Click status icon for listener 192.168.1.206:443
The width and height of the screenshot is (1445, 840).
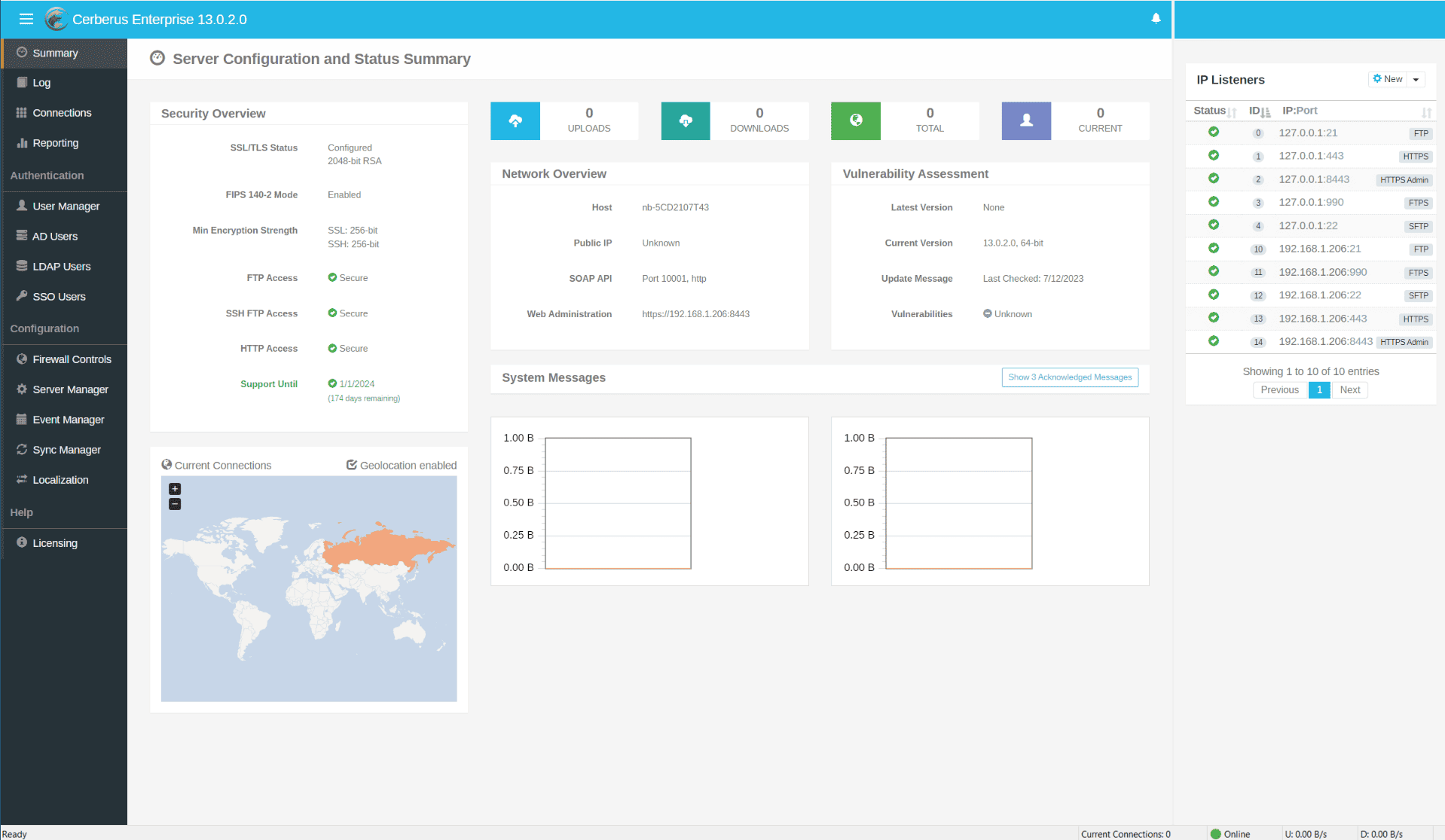1213,318
